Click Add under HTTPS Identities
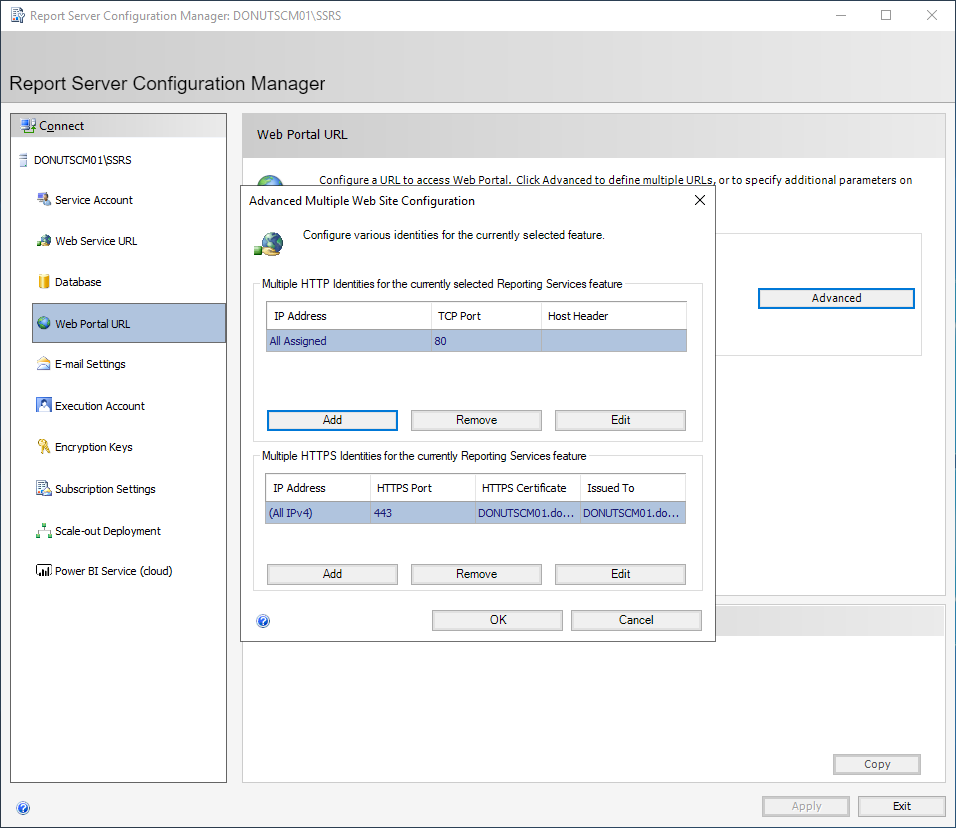Viewport: 956px width, 828px height. pyautogui.click(x=332, y=574)
